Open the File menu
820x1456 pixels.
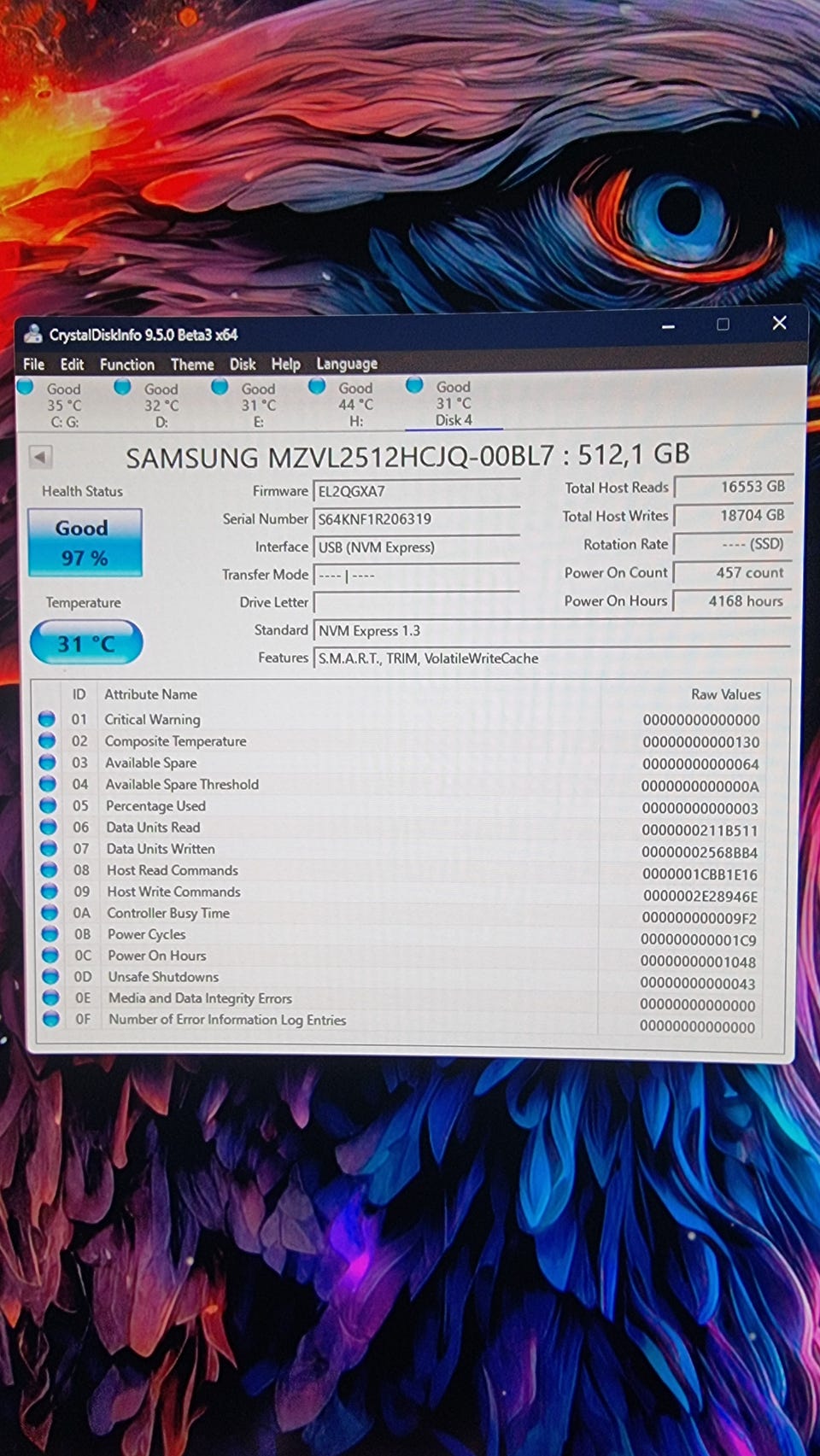tap(34, 364)
